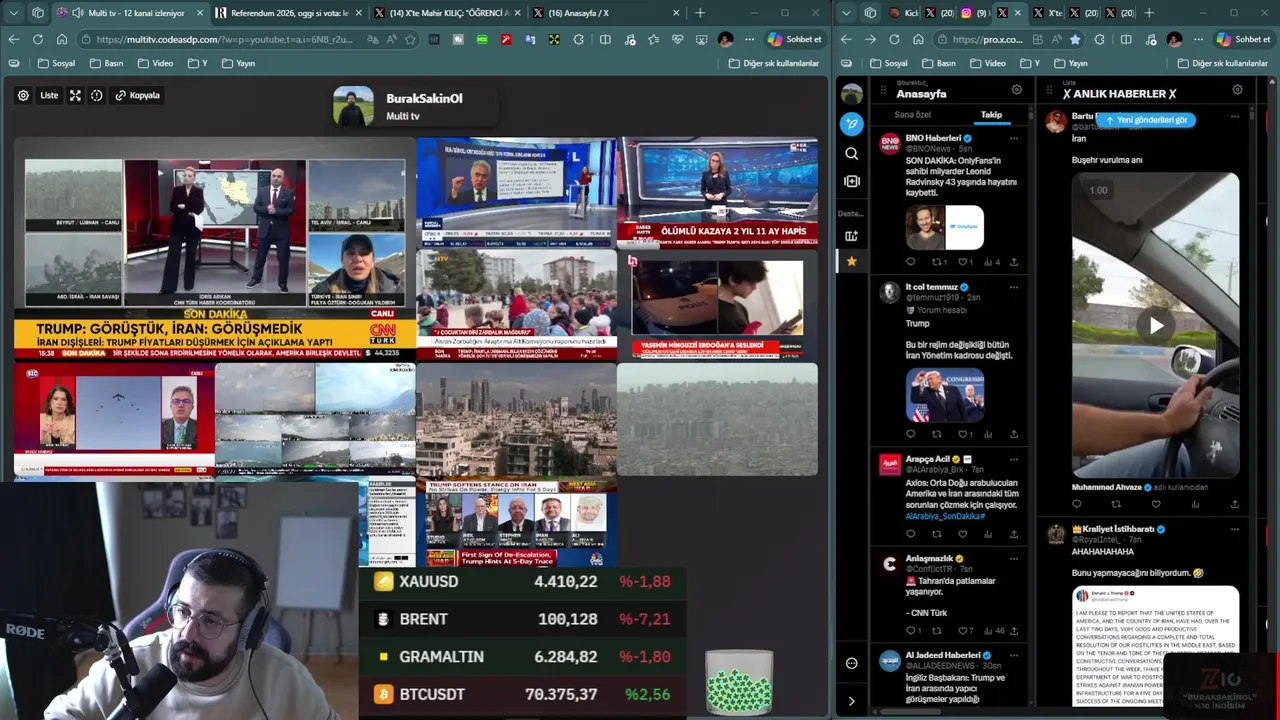The height and width of the screenshot is (720, 1280).
Task: Switch to Anasayfa / X tab in left window
Action: point(608,13)
